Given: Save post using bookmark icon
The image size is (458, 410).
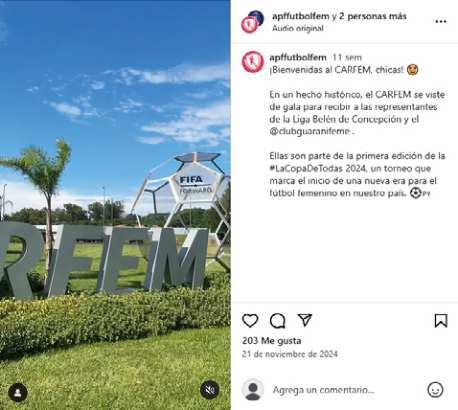Looking at the screenshot, I should click(x=441, y=321).
